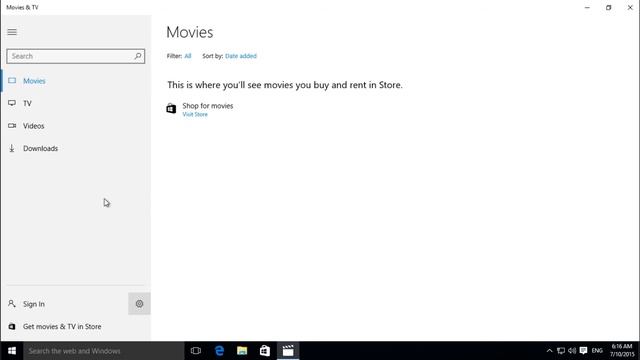Click Sign In in the sidebar
The width and height of the screenshot is (640, 360).
click(x=64, y=304)
